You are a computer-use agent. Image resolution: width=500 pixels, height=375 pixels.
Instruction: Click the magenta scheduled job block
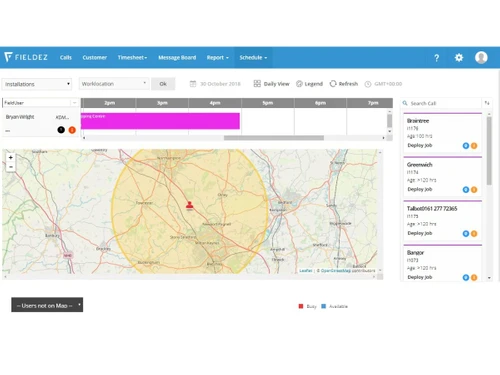click(x=160, y=121)
